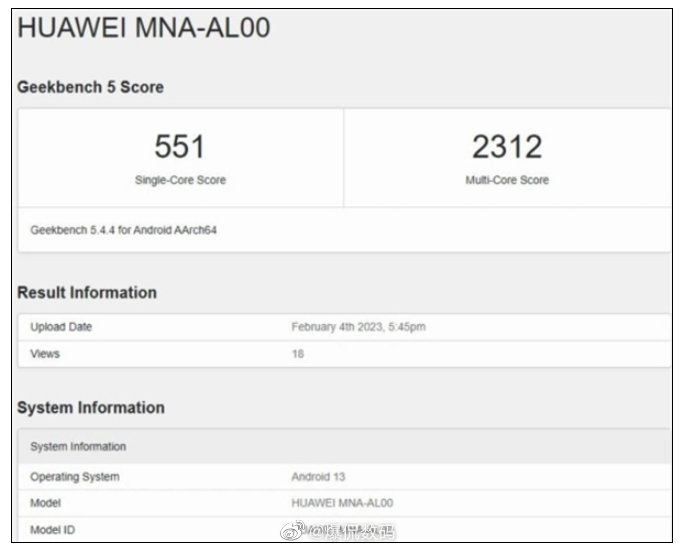
Task: Click the Result Information heading
Action: point(87,293)
